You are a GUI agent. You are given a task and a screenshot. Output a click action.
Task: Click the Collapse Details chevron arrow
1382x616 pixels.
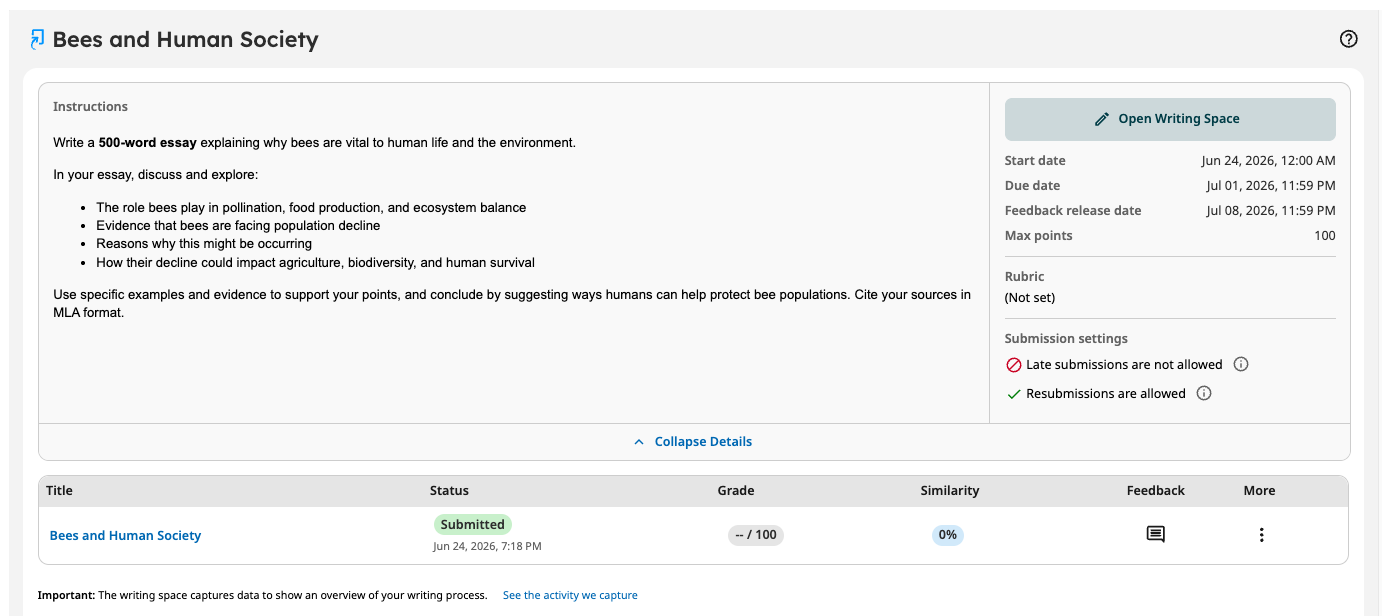click(x=639, y=442)
